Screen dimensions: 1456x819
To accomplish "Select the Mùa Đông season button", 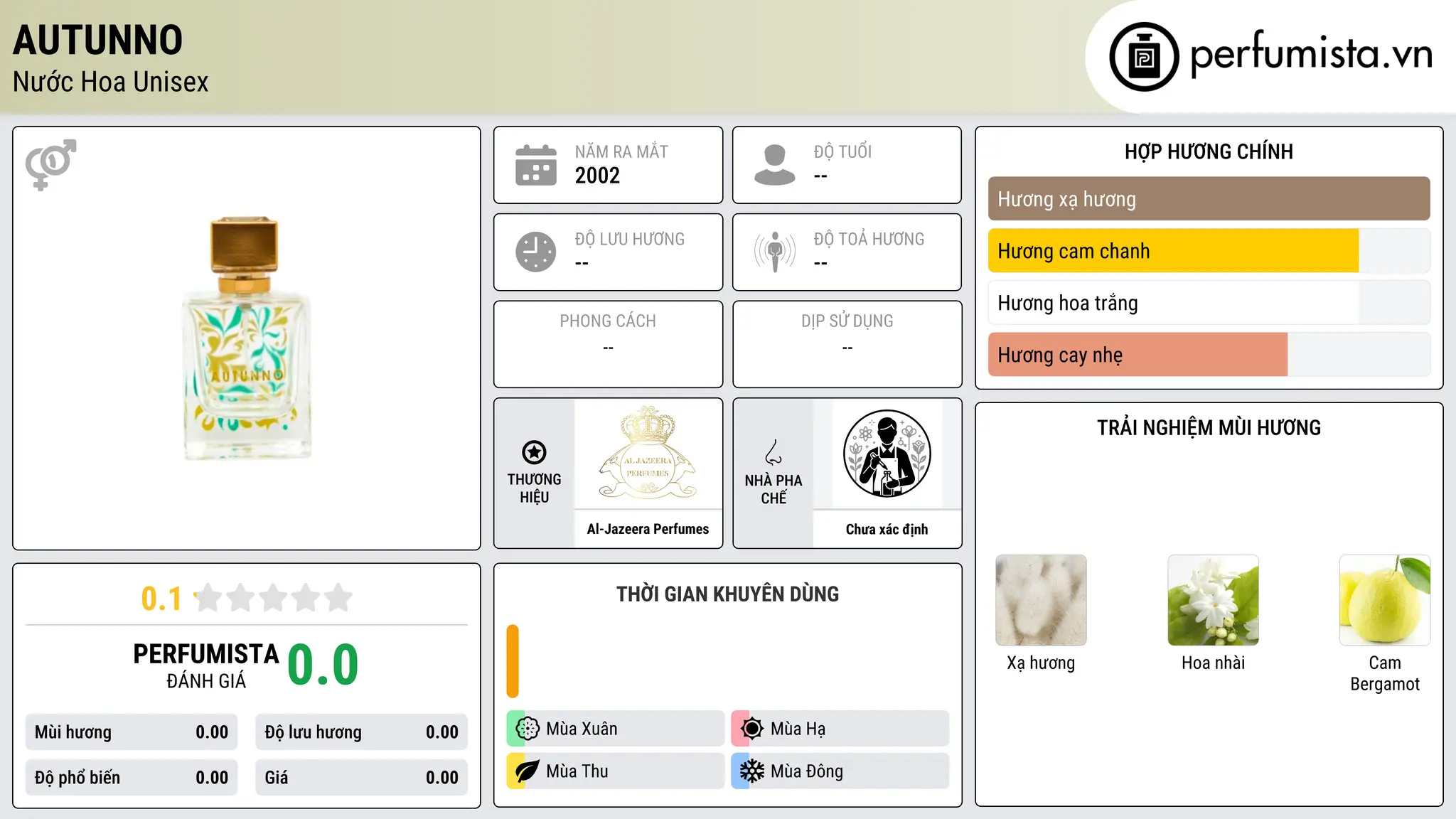I will [x=840, y=771].
